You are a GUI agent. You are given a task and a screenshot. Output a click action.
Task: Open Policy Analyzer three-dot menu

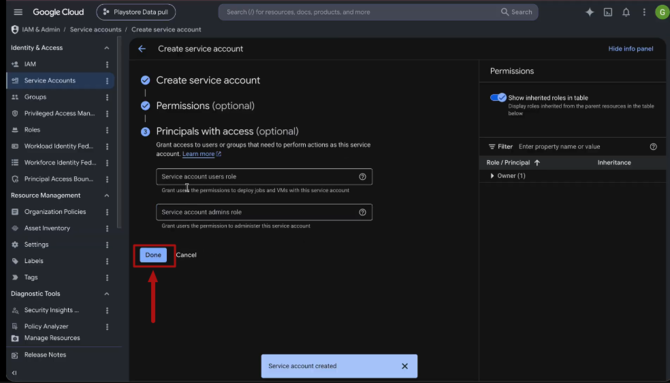point(107,327)
